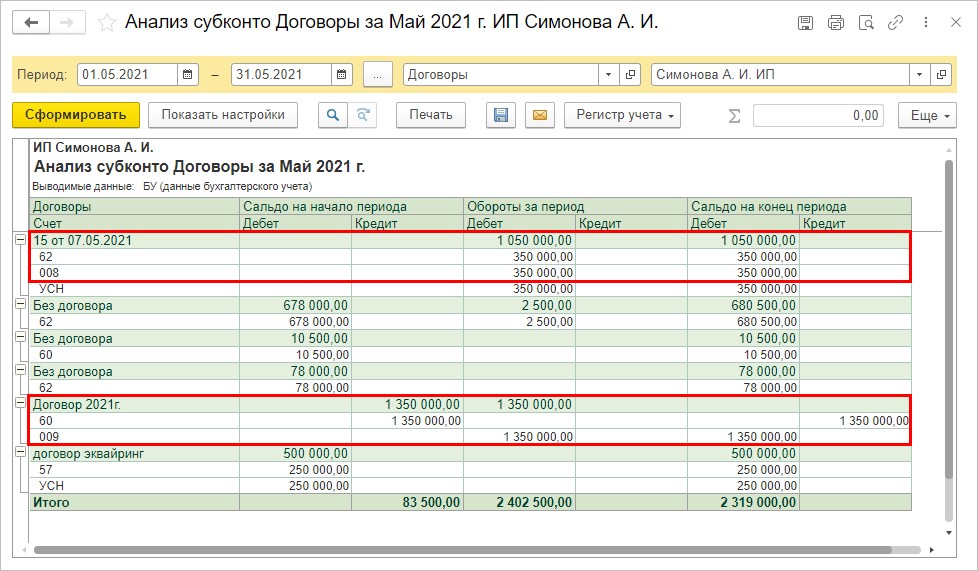The image size is (978, 571).
Task: Click the find magnifier toolbar icon
Action: pos(333,115)
